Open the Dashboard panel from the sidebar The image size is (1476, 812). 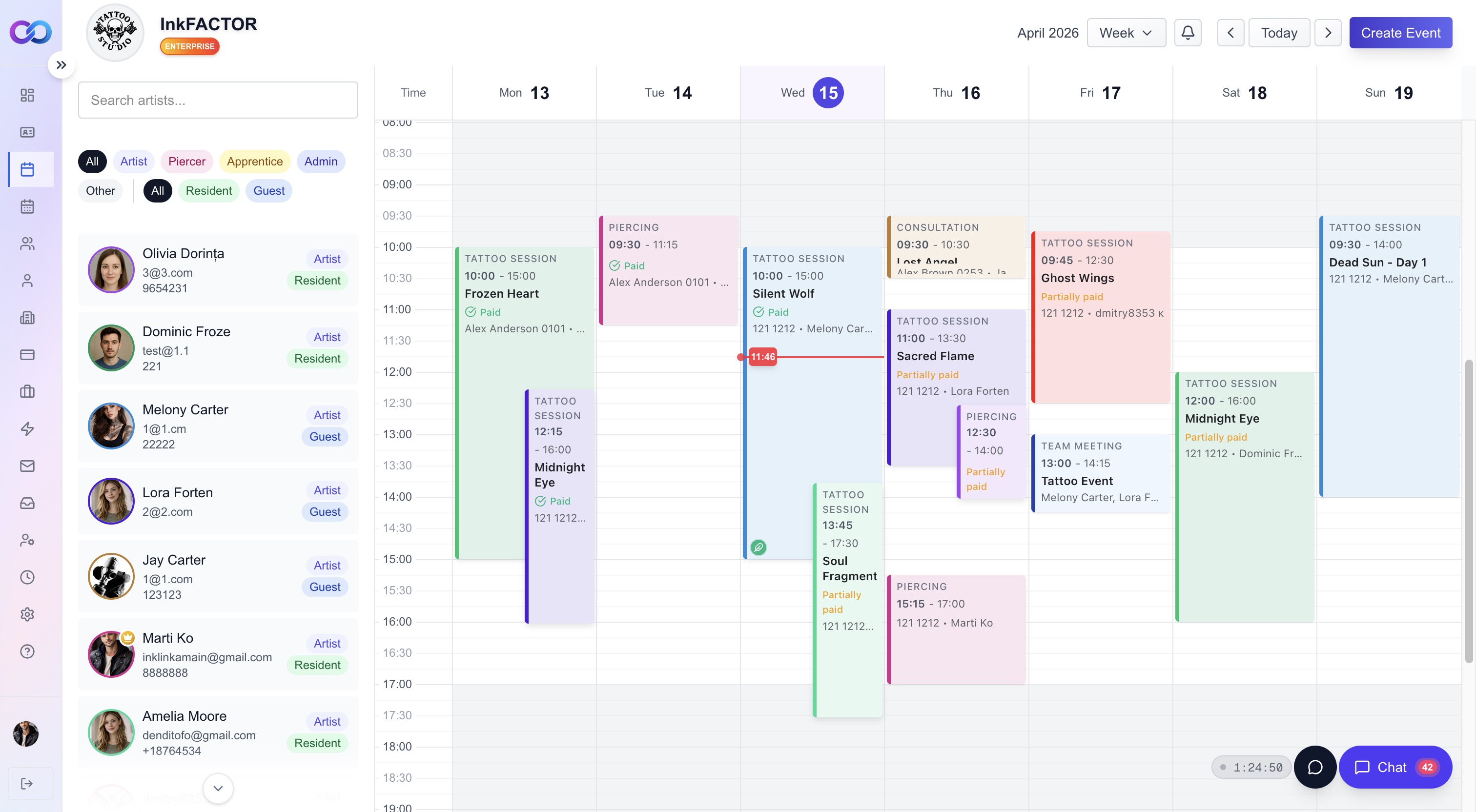click(27, 95)
